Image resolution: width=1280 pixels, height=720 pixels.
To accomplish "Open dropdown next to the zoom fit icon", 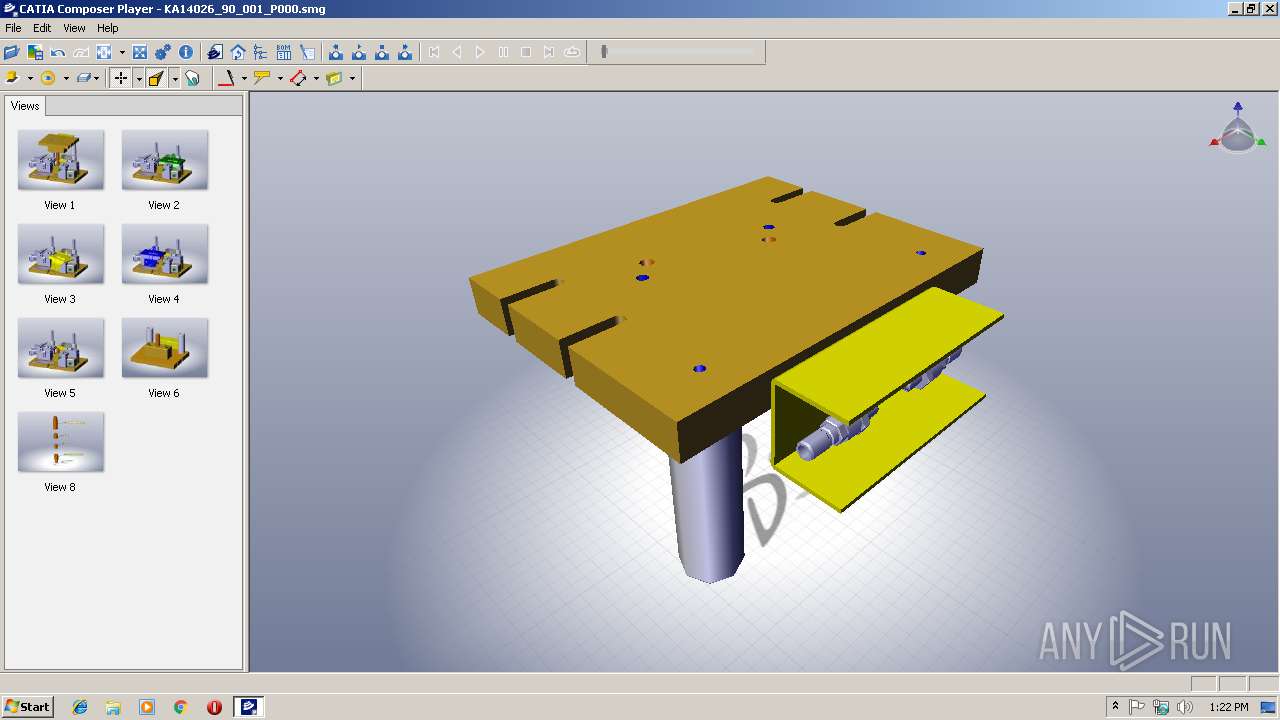I will [122, 52].
